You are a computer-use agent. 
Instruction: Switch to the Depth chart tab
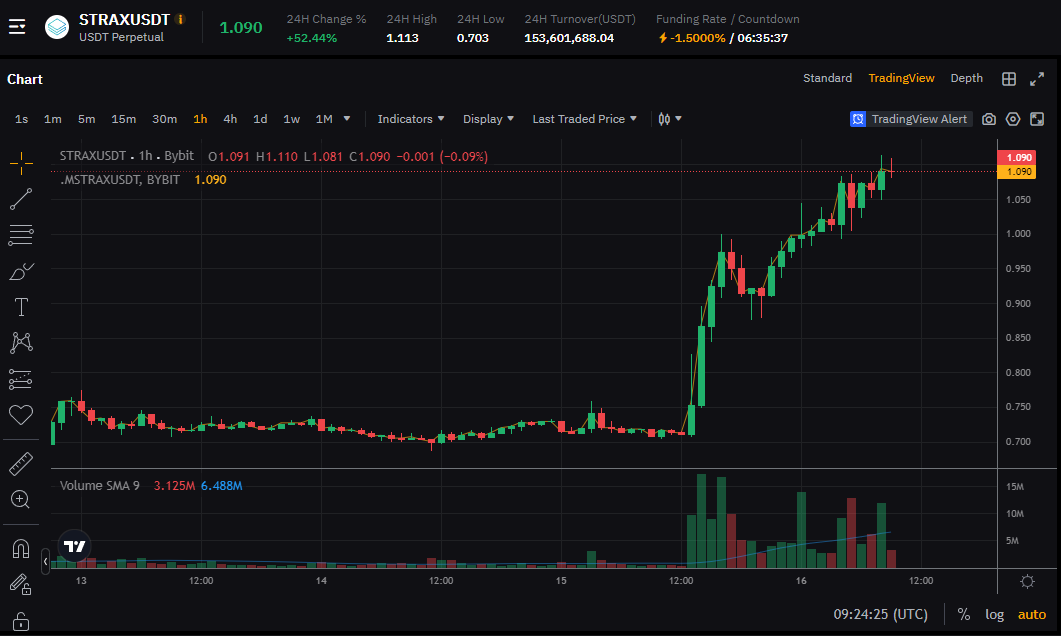tap(966, 78)
